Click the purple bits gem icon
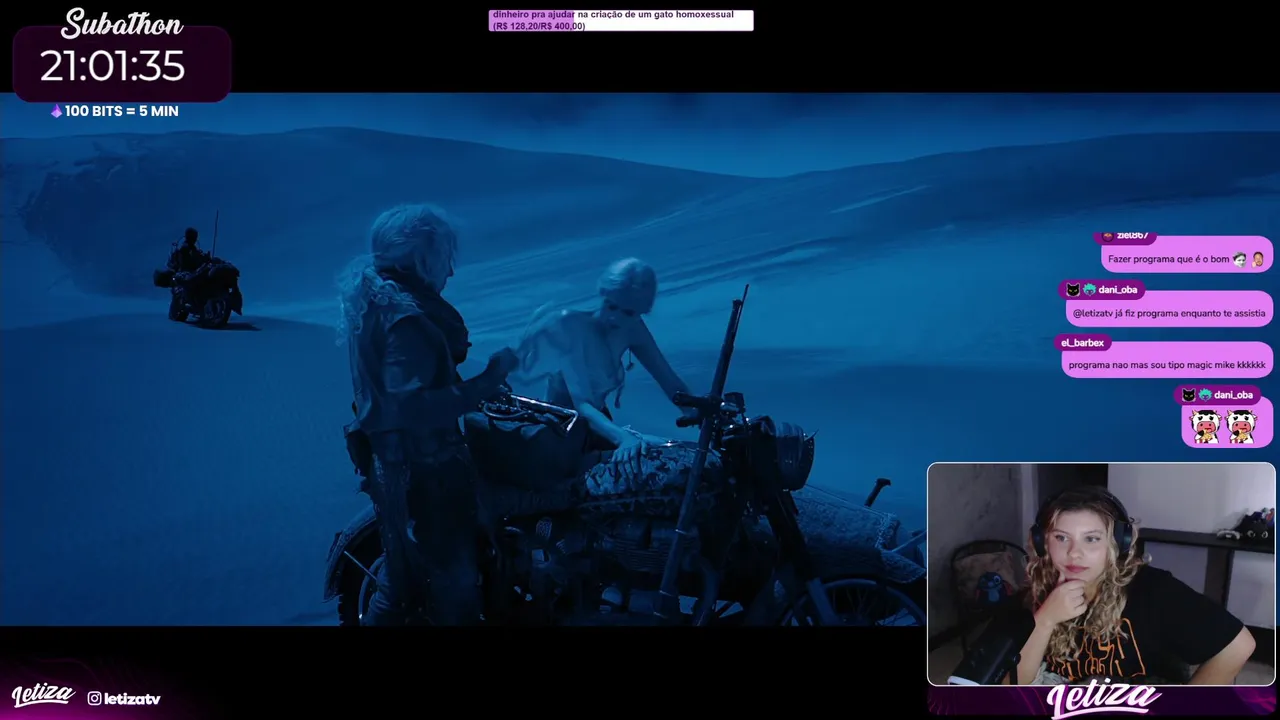This screenshot has width=1280, height=720. point(56,112)
